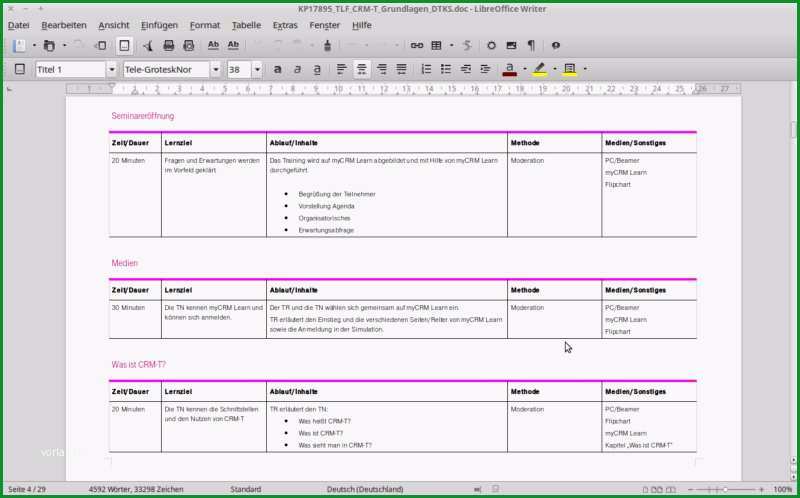Click the Insert hyperlink icon
800x498 pixels.
(417, 45)
